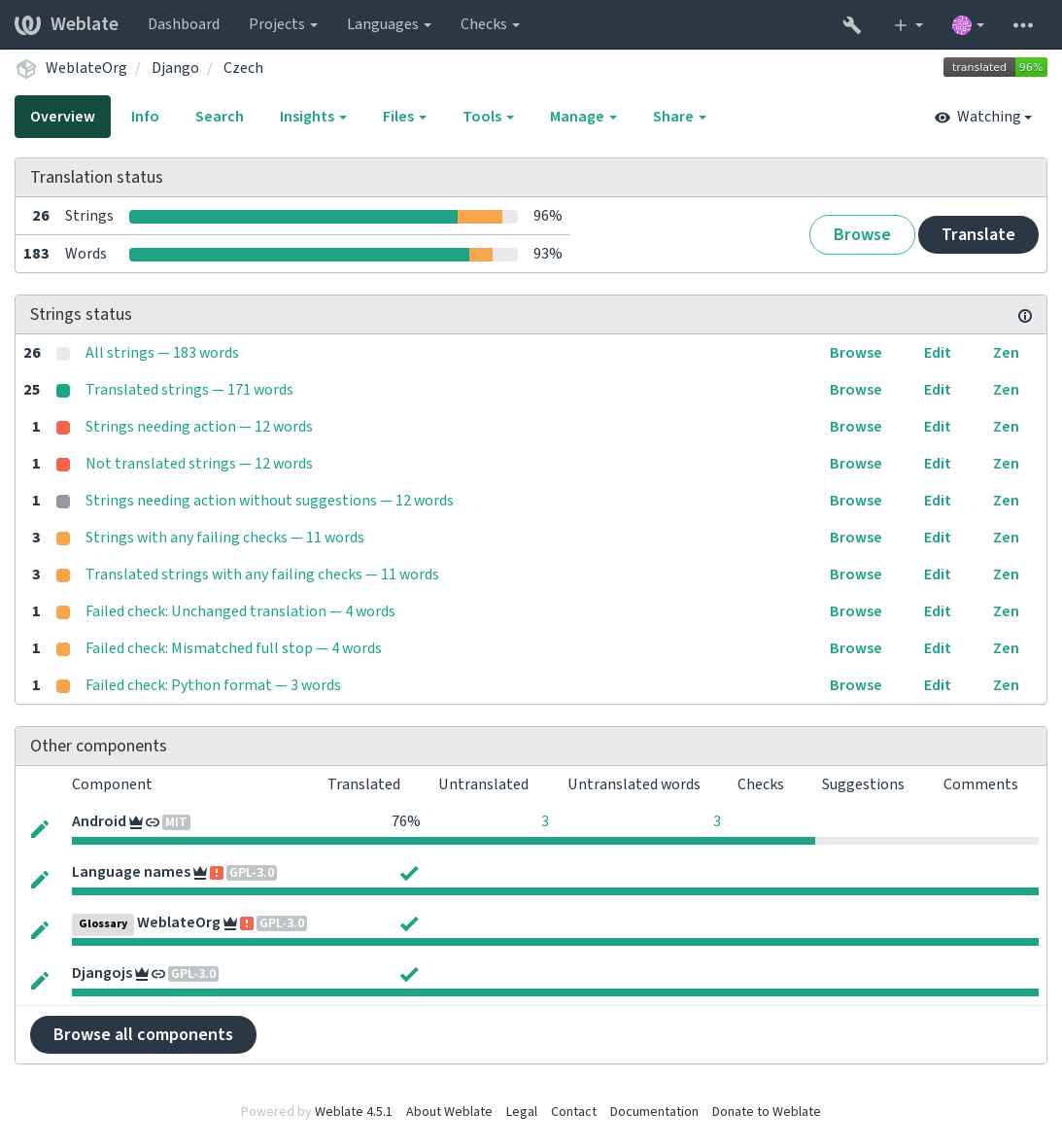Click the pencil edit icon for Android
The image size is (1062, 1148).
point(40,829)
